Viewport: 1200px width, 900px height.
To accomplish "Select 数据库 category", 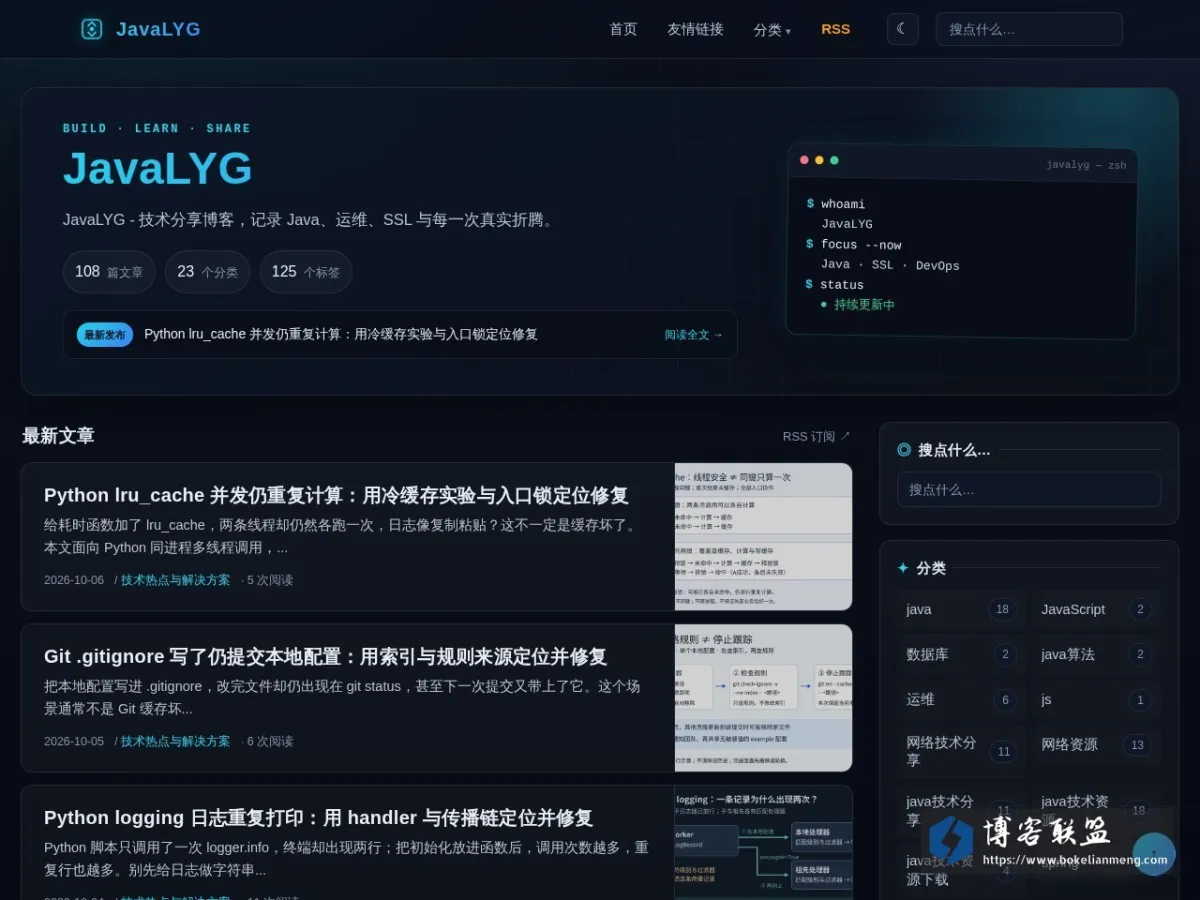I will click(x=961, y=654).
